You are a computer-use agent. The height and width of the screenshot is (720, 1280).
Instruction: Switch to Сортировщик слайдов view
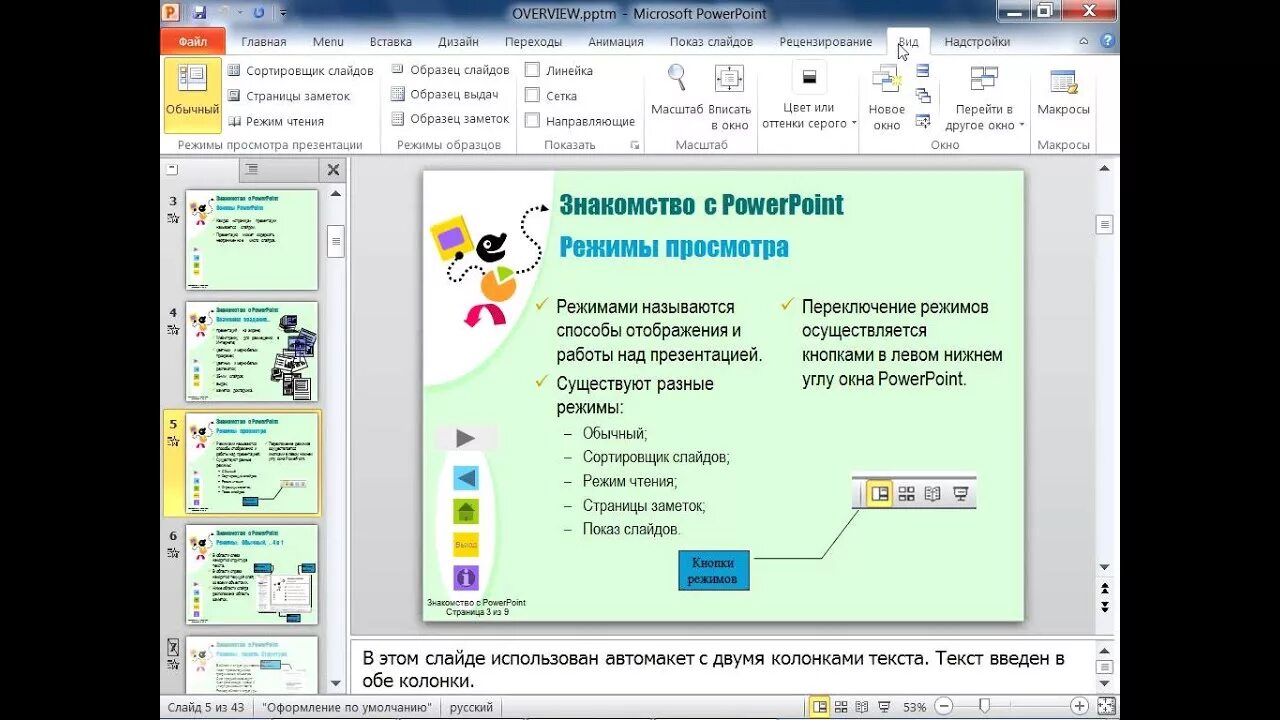pyautogui.click(x=300, y=71)
